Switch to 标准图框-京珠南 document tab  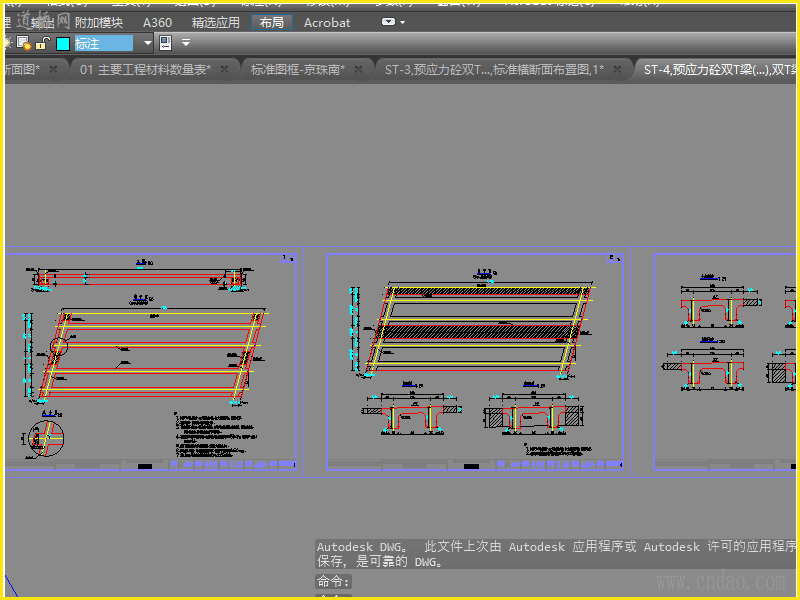pos(297,69)
